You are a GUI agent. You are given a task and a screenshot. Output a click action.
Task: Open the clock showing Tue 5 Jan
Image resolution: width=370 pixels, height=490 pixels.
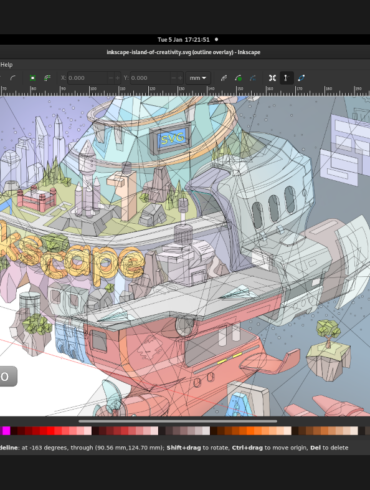point(183,40)
